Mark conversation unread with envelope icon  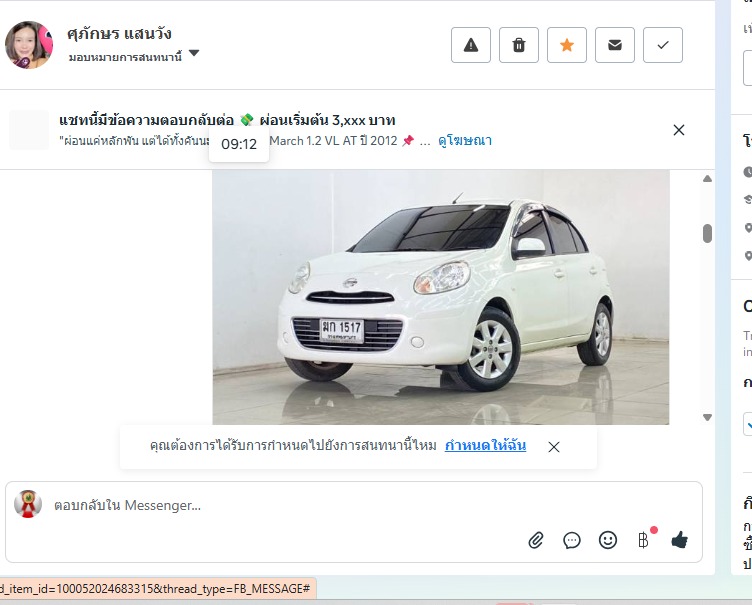click(x=614, y=45)
